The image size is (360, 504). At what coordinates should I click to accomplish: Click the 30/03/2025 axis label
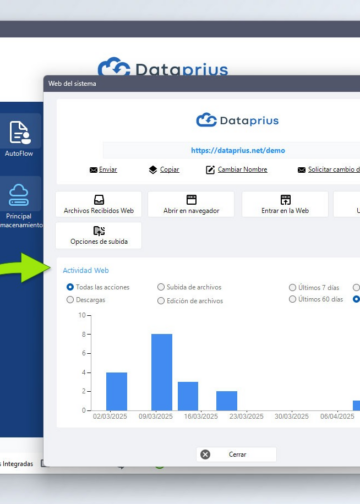tap(292, 416)
